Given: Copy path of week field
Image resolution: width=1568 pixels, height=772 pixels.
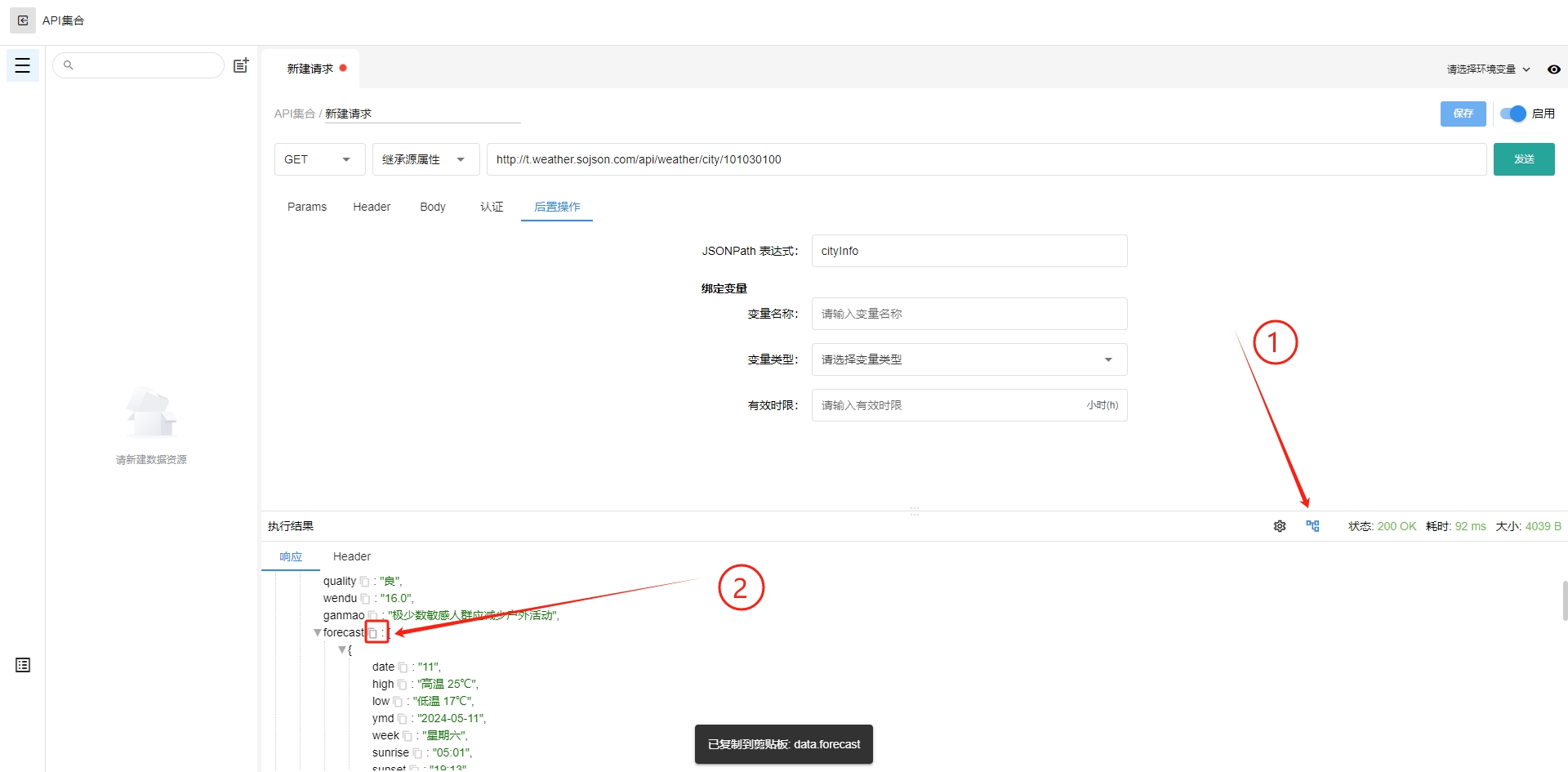Looking at the screenshot, I should [x=408, y=736].
